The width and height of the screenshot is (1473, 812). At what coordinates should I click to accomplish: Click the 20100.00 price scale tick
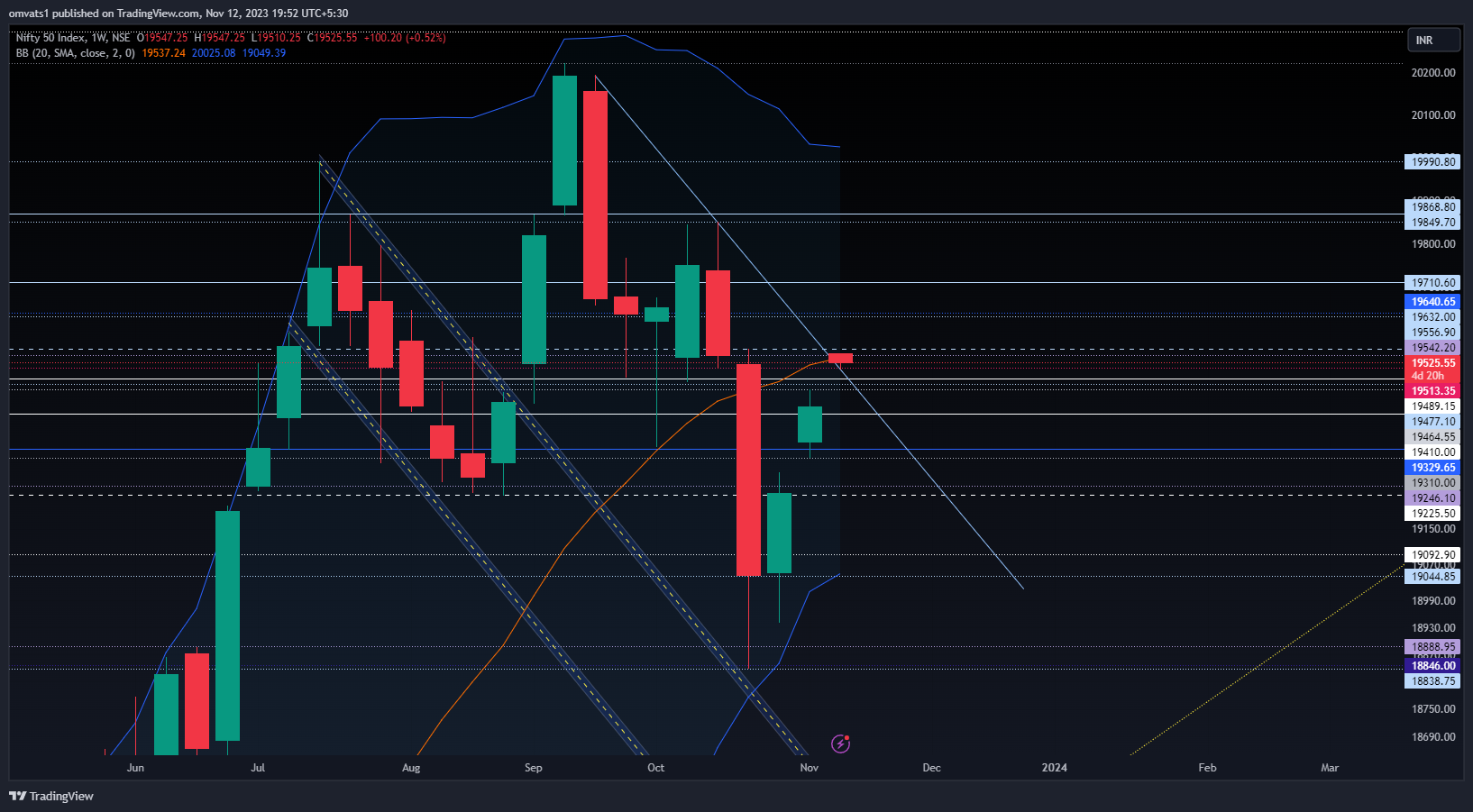click(x=1433, y=115)
